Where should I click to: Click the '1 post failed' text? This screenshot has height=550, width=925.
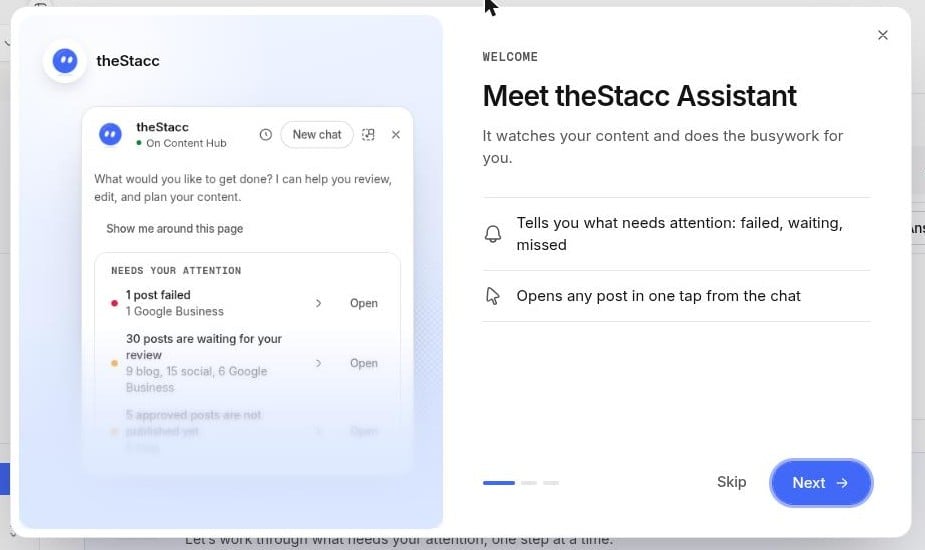158,294
